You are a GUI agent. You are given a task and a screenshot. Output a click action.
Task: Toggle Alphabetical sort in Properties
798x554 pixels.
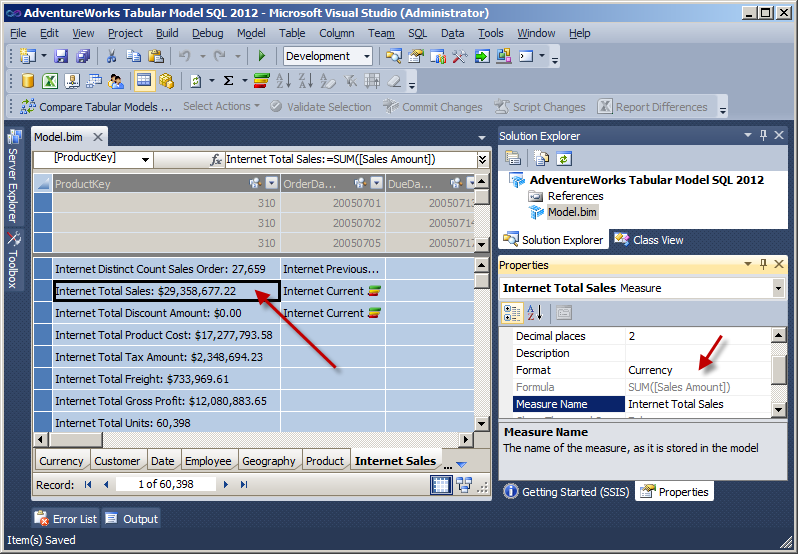535,313
